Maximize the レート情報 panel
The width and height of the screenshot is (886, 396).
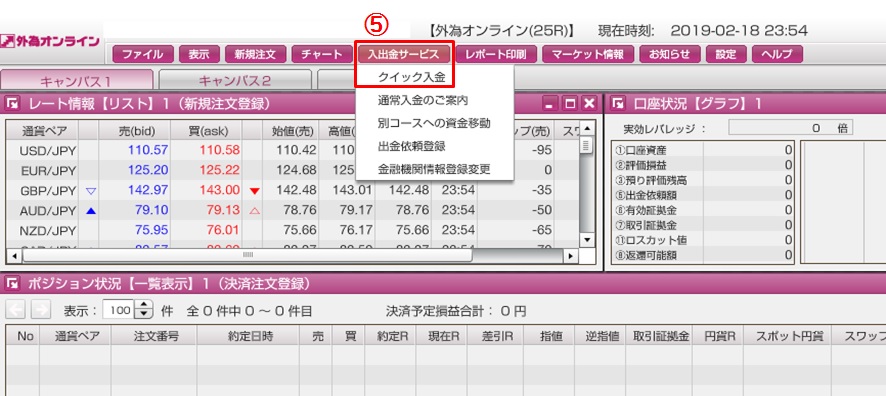(x=570, y=103)
